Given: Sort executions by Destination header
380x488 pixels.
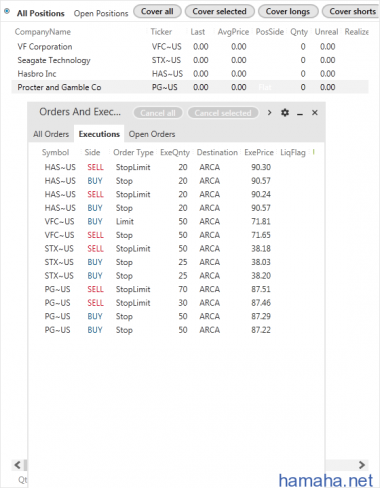Looking at the screenshot, I should click(217, 153).
